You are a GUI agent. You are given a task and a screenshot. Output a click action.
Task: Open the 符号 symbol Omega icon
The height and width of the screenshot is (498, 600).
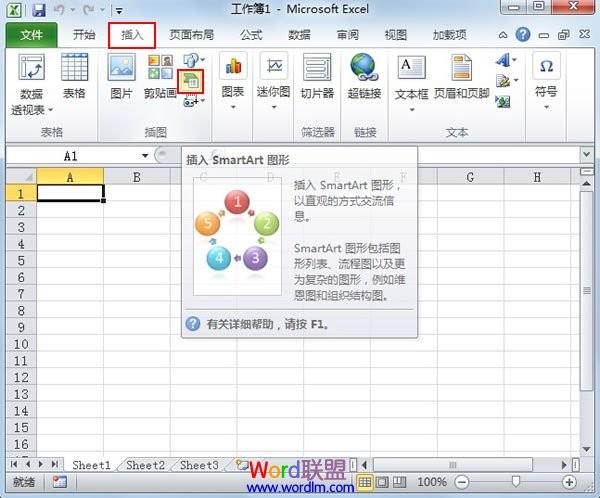pos(546,66)
